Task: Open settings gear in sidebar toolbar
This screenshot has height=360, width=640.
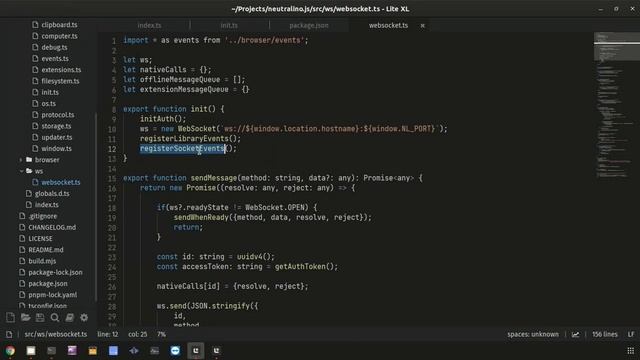Action: point(84,318)
